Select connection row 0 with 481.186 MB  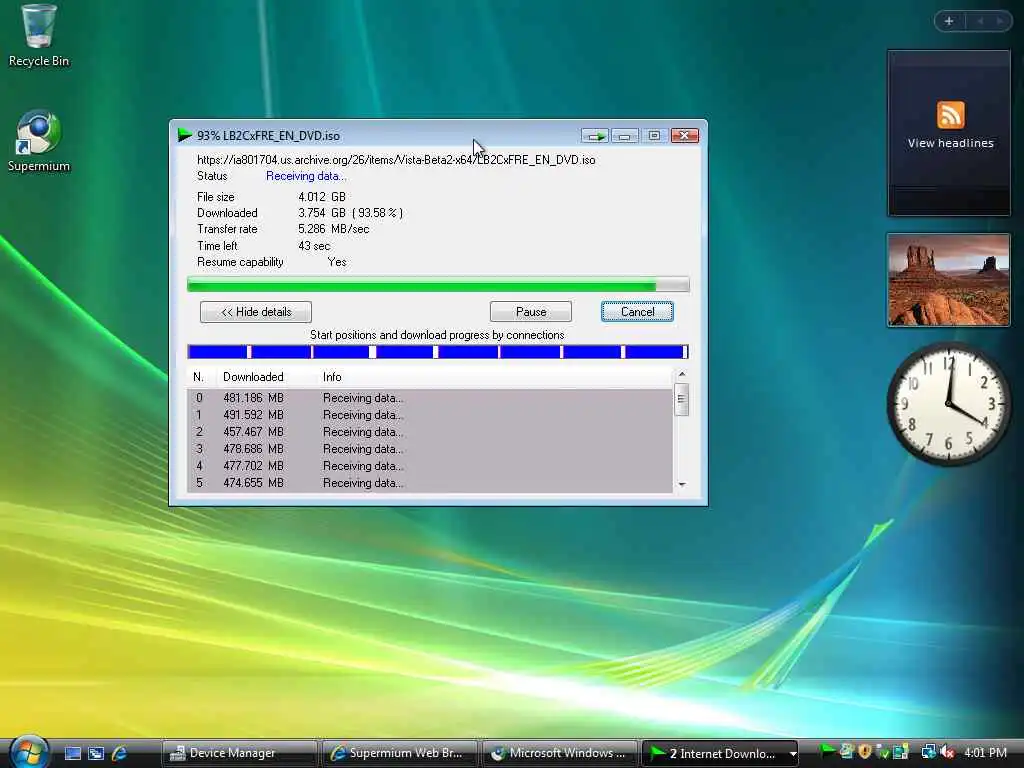[430, 398]
